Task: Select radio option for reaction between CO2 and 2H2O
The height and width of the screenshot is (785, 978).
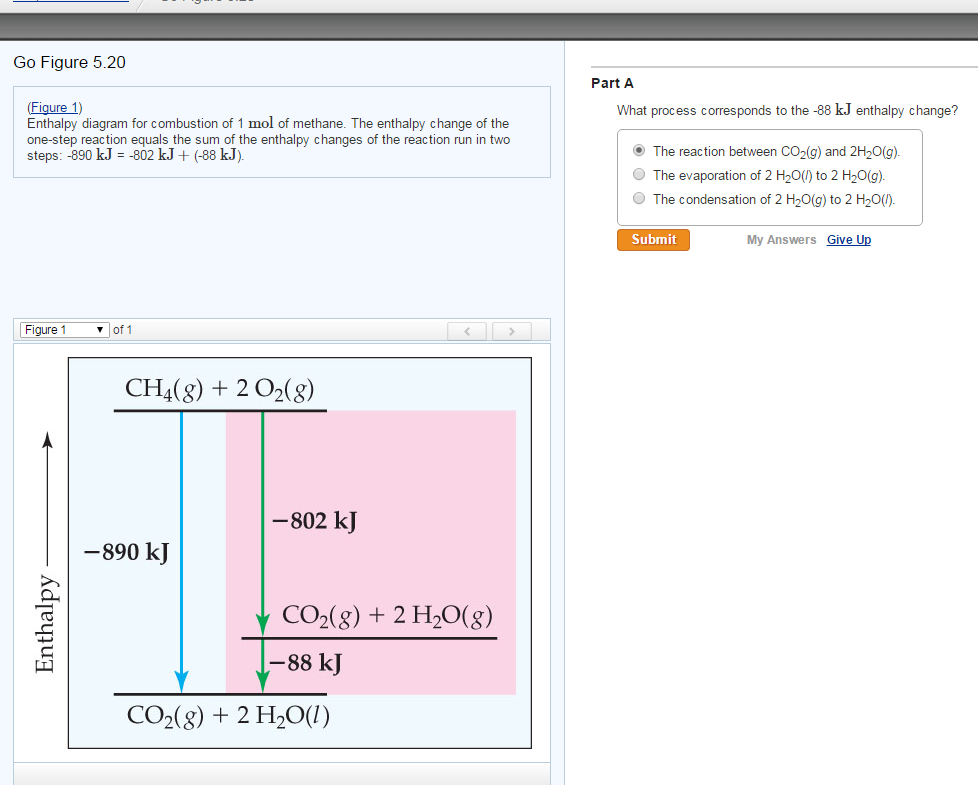Action: coord(638,150)
